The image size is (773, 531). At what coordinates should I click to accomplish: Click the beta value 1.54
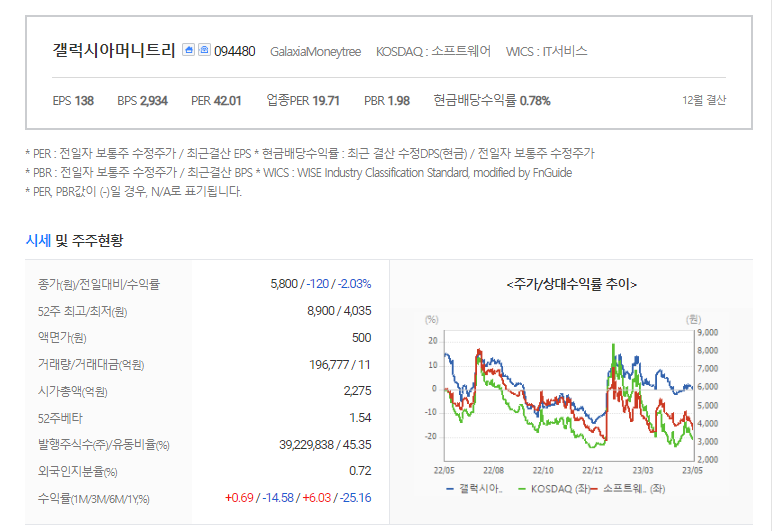(x=360, y=418)
